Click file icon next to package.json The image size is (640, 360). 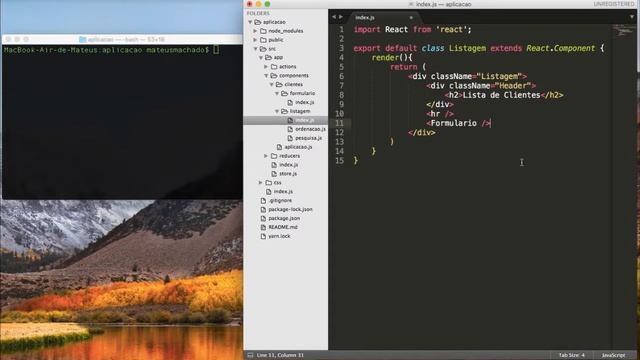click(x=263, y=218)
